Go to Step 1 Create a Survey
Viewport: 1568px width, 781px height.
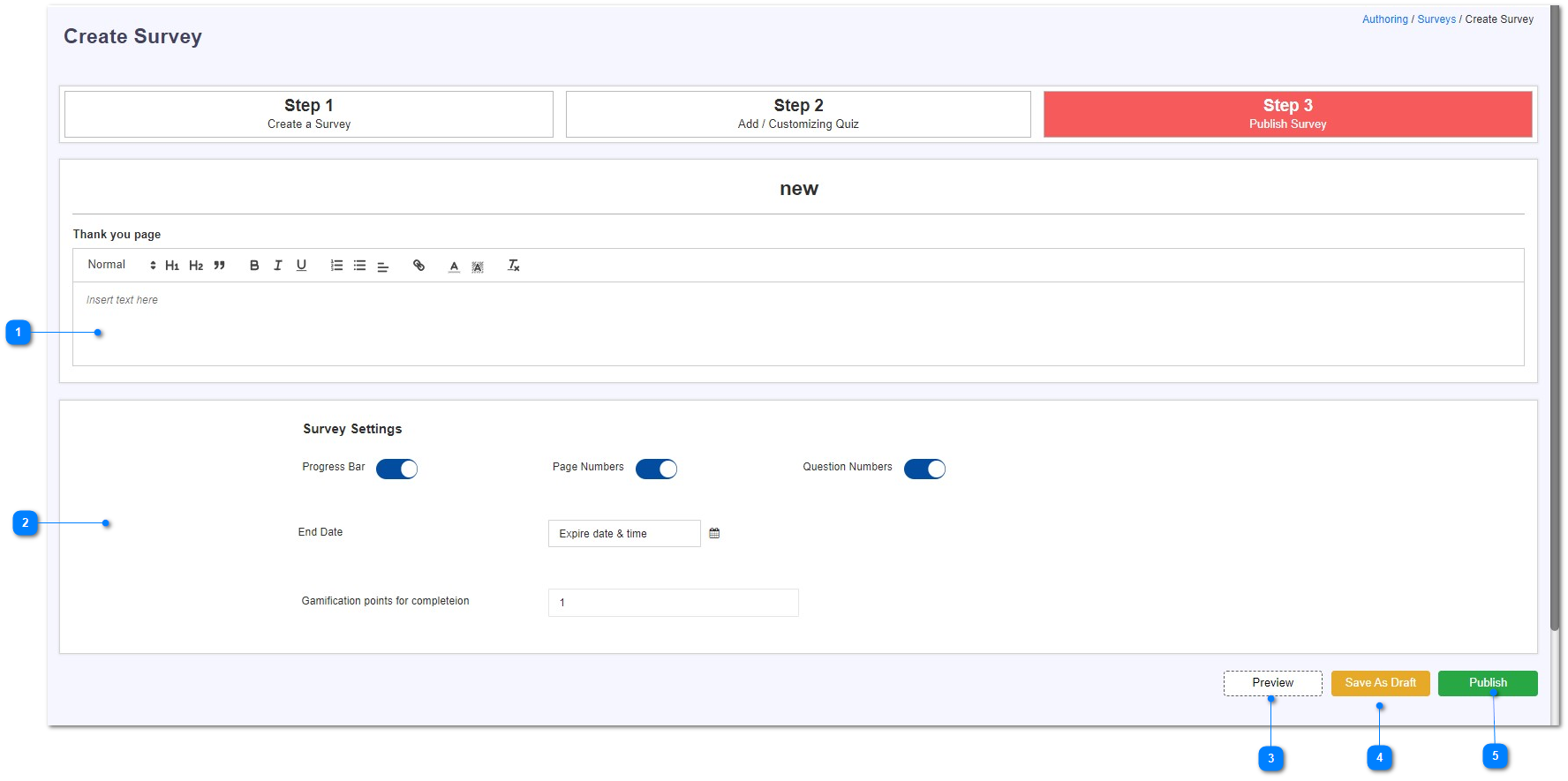click(x=309, y=114)
